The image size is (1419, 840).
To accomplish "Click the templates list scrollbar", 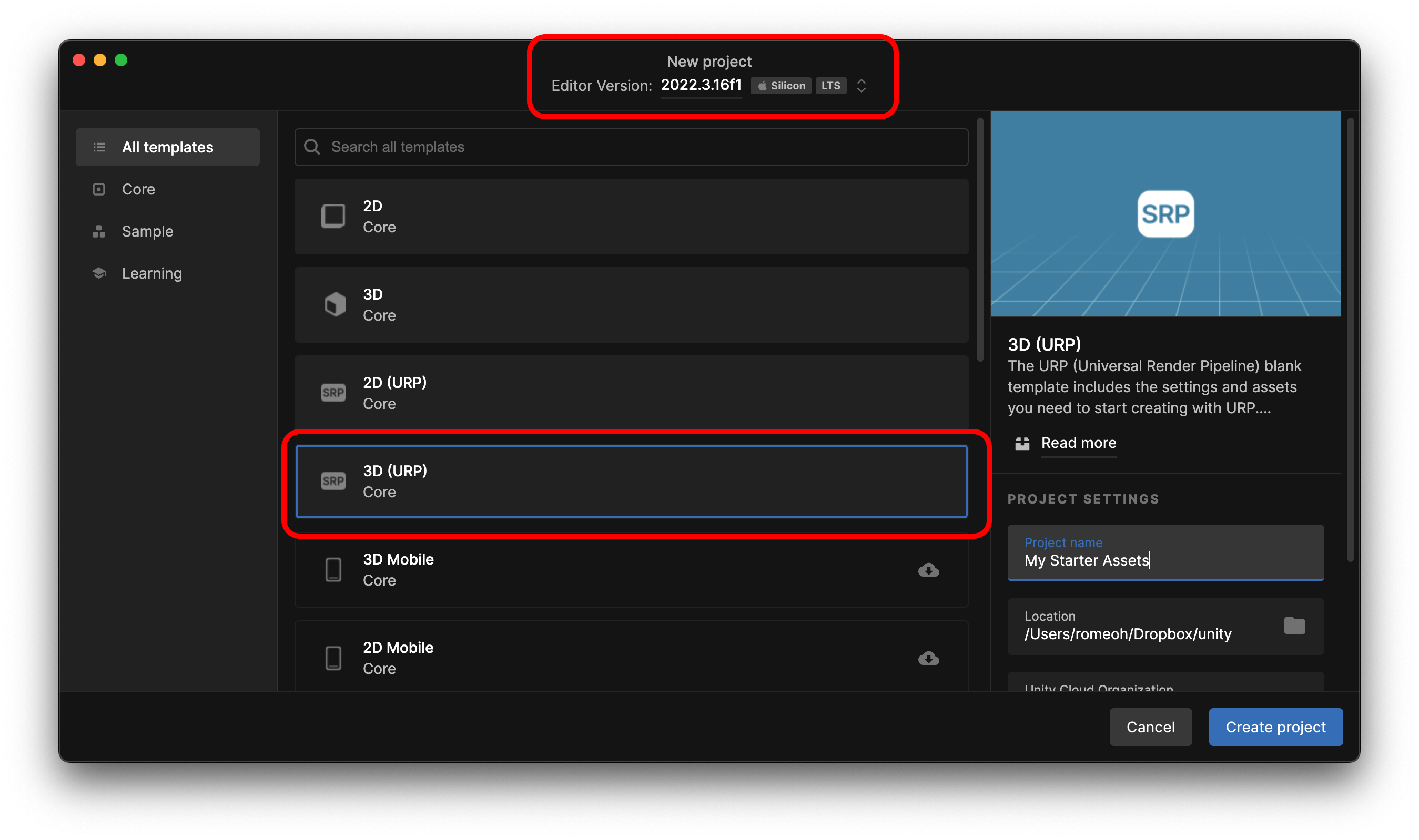I will [980, 239].
